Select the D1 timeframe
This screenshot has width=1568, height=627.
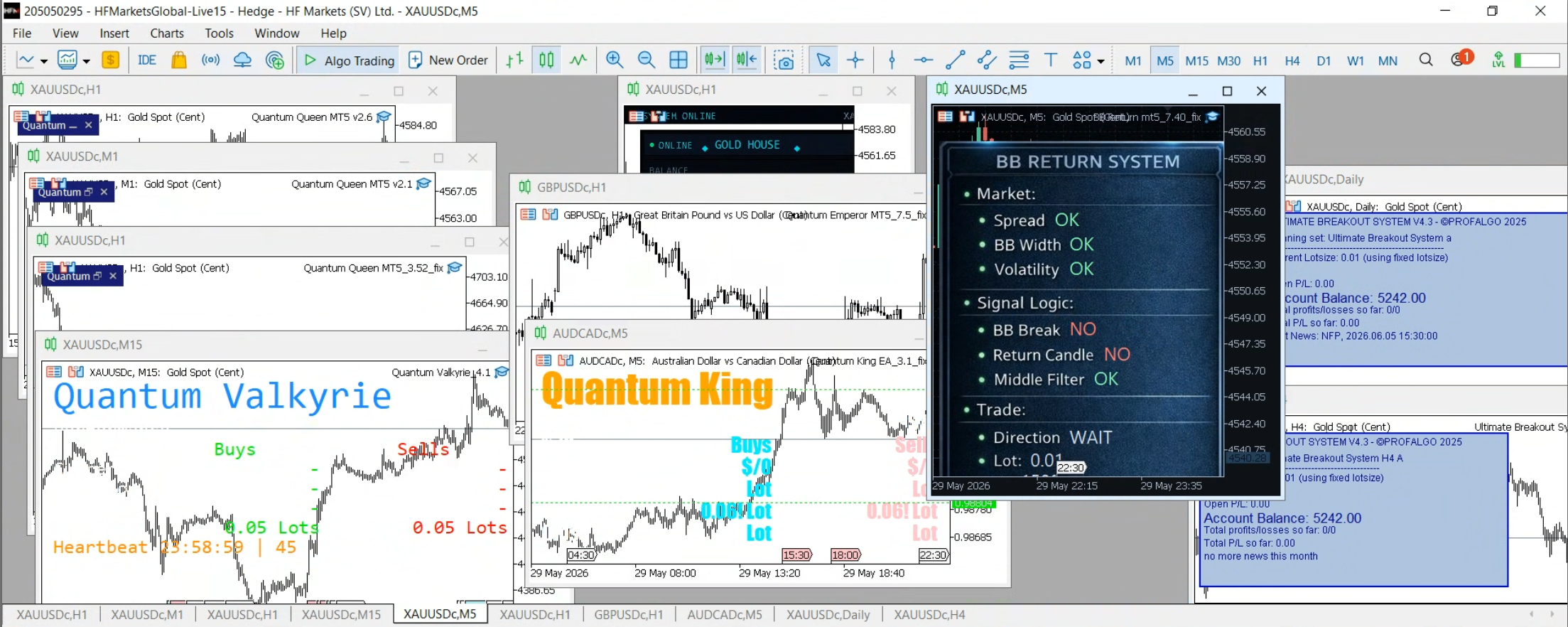(1323, 60)
